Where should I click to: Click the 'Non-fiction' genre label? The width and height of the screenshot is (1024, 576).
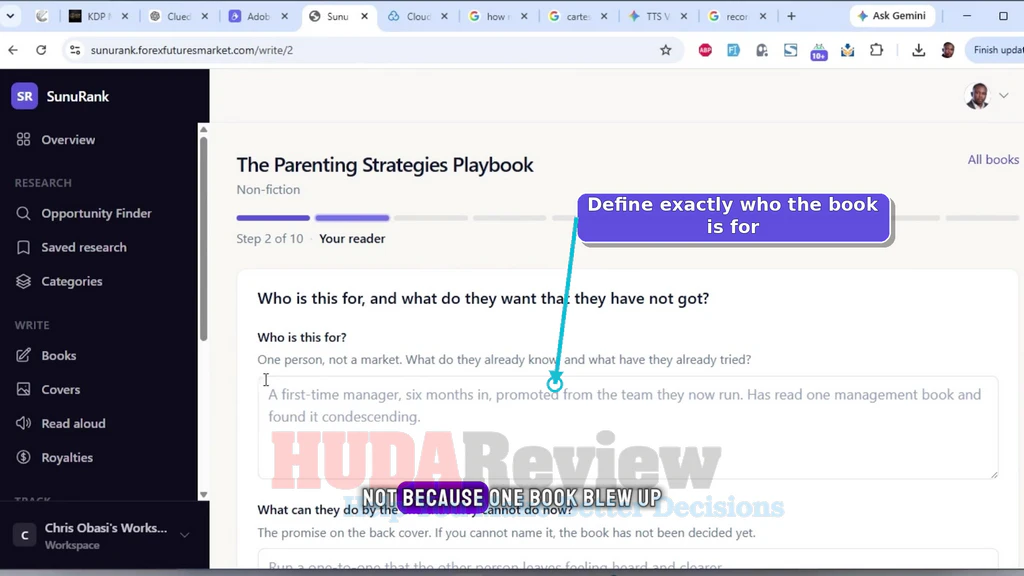[x=268, y=189]
